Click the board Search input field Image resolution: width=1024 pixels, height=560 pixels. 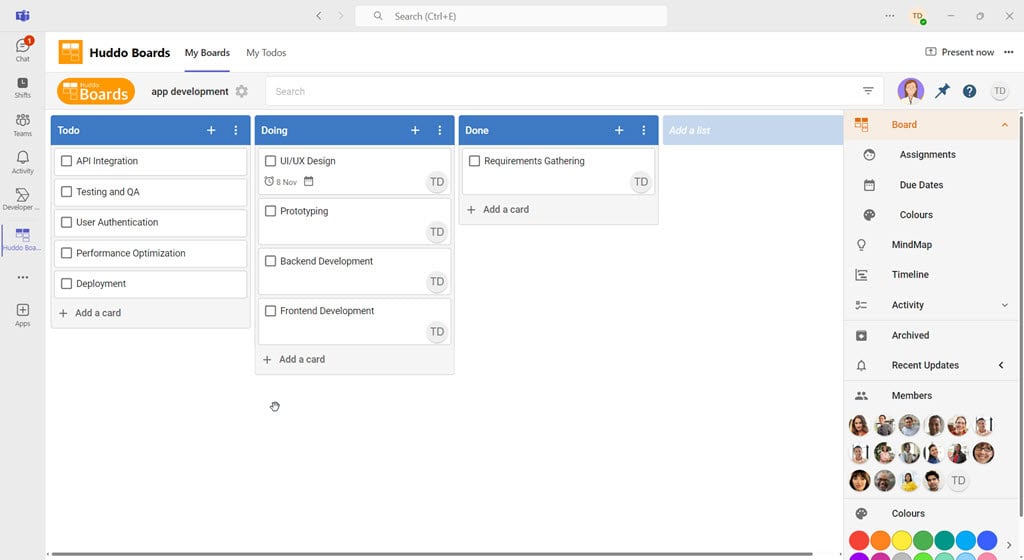coord(565,91)
